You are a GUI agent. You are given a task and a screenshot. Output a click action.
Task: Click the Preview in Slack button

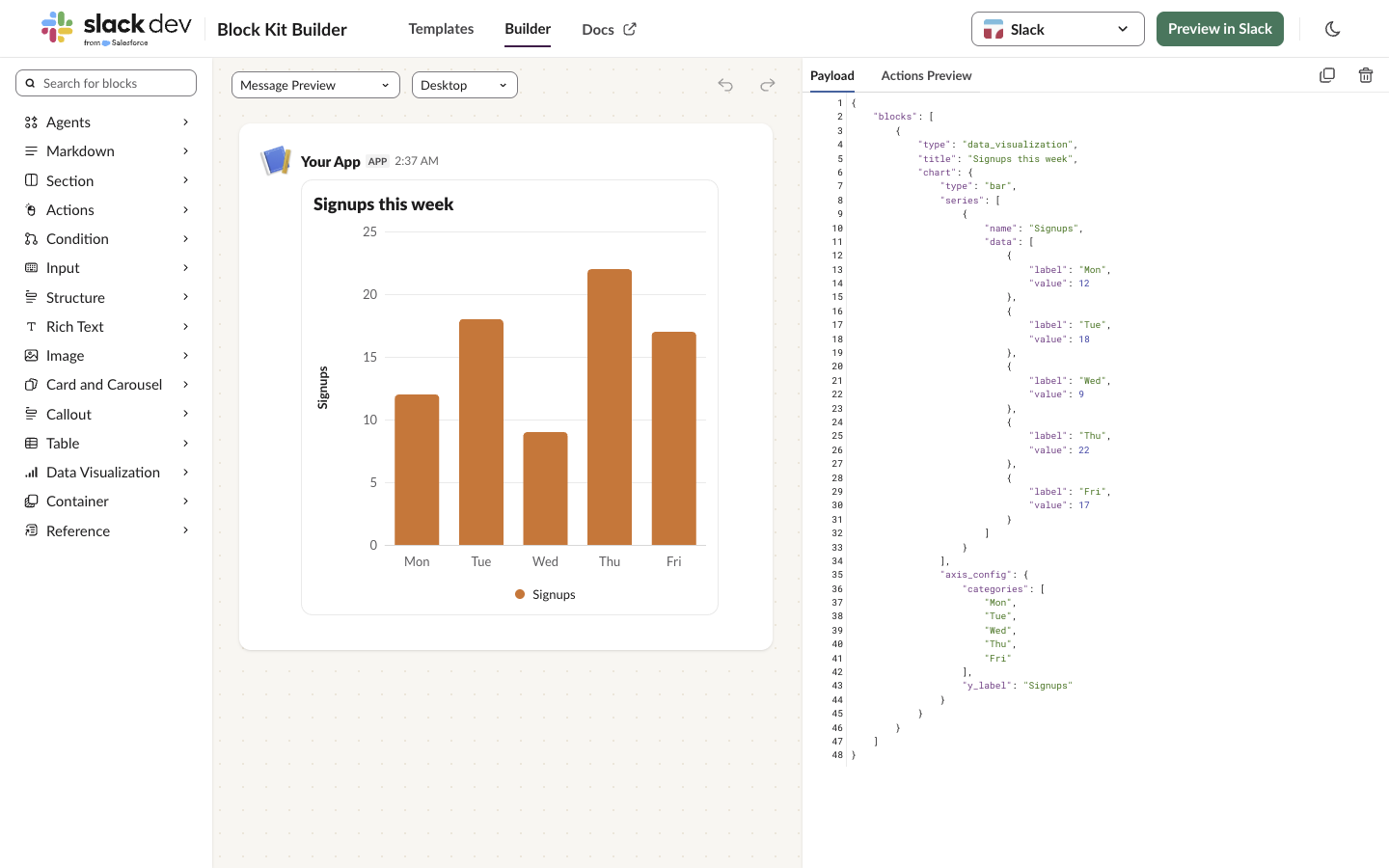tap(1220, 29)
